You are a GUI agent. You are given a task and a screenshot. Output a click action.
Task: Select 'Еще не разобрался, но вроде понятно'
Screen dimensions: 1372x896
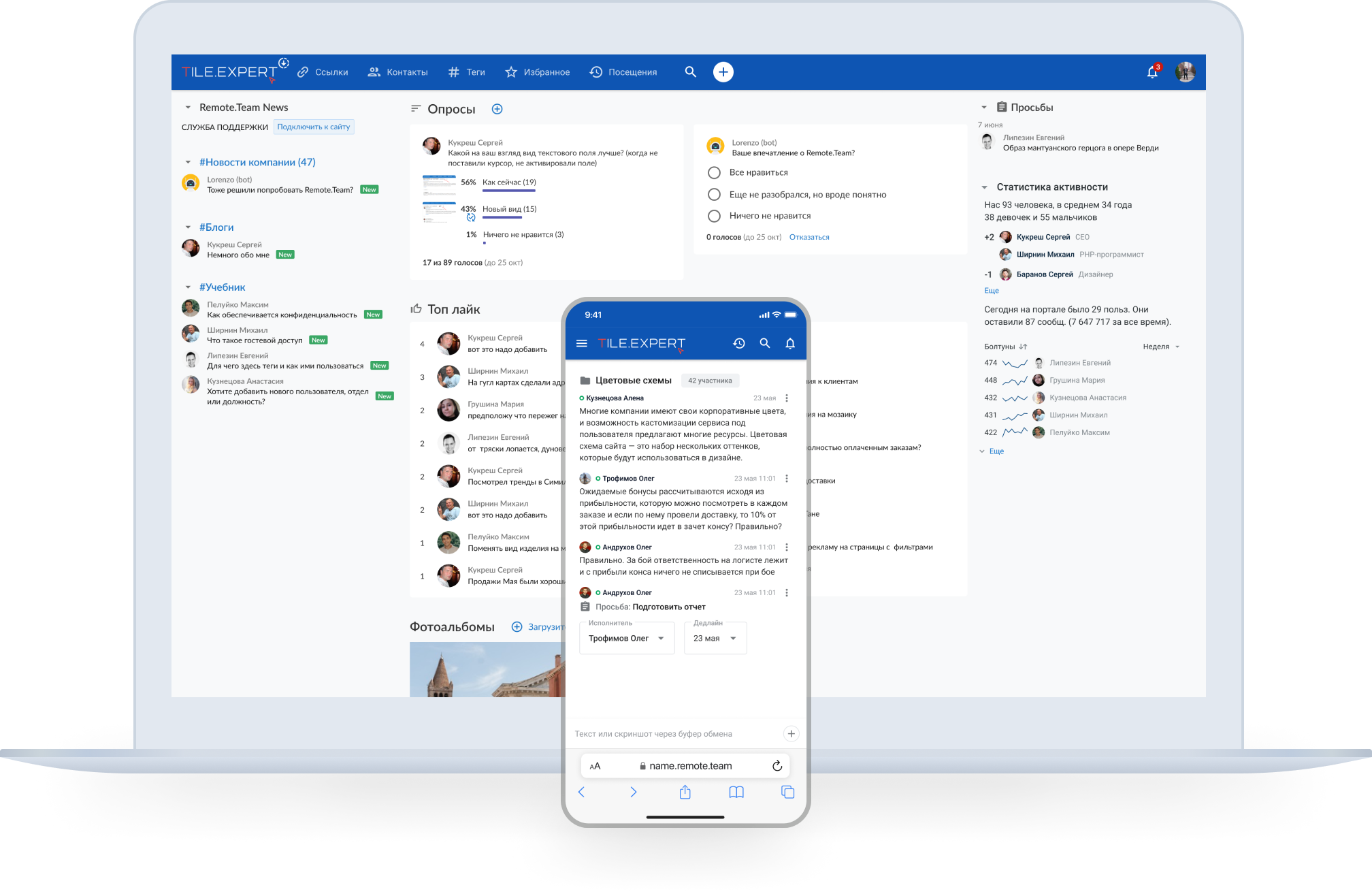tap(714, 194)
